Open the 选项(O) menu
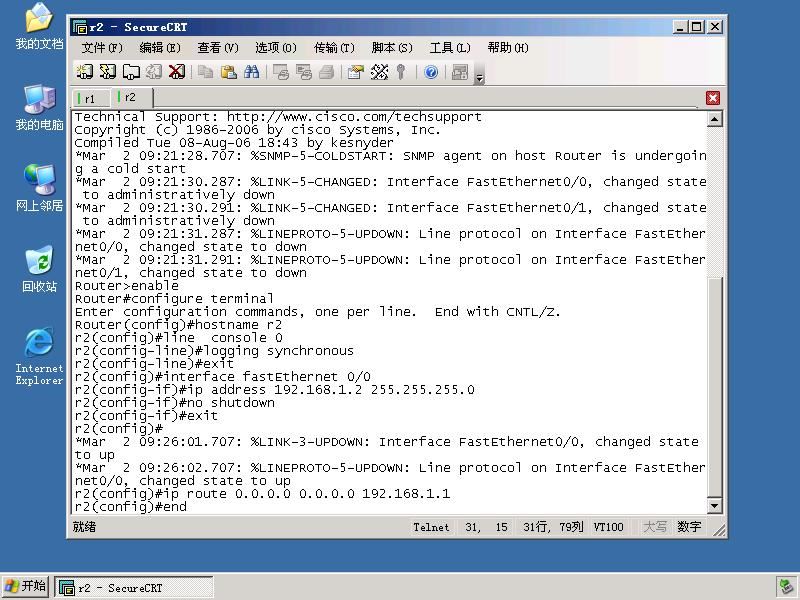 tap(276, 48)
